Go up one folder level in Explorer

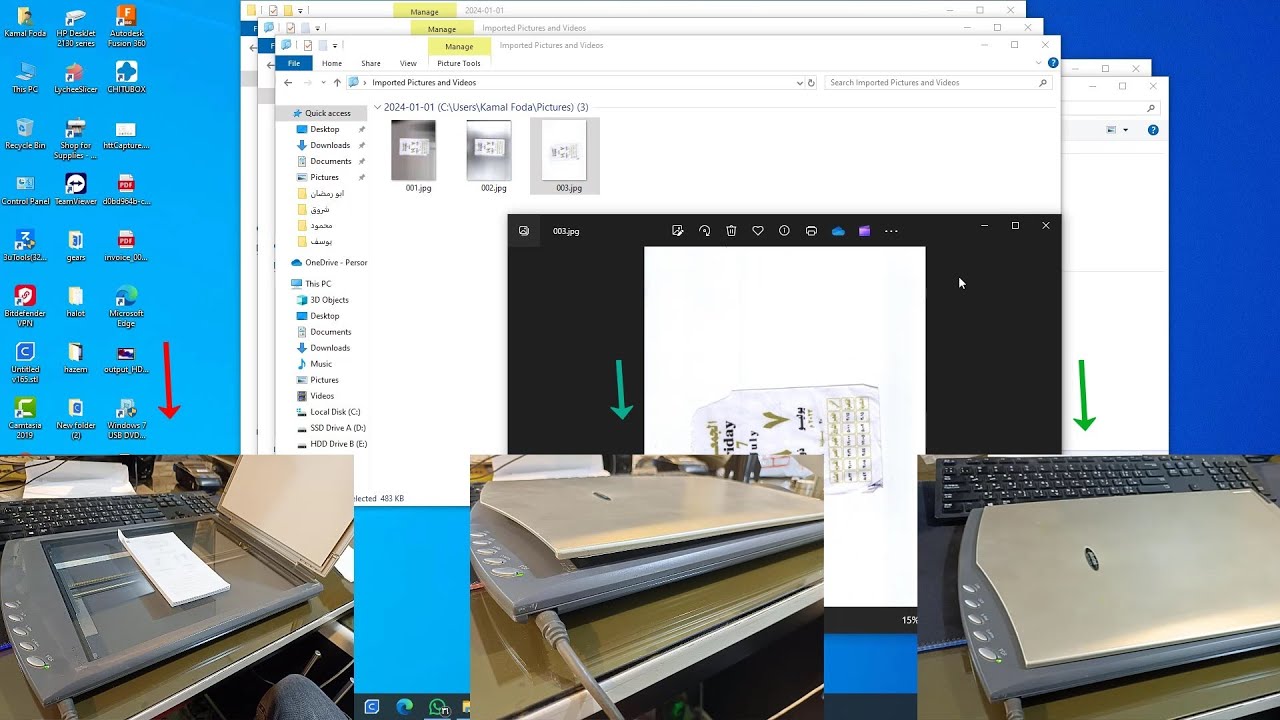337,83
